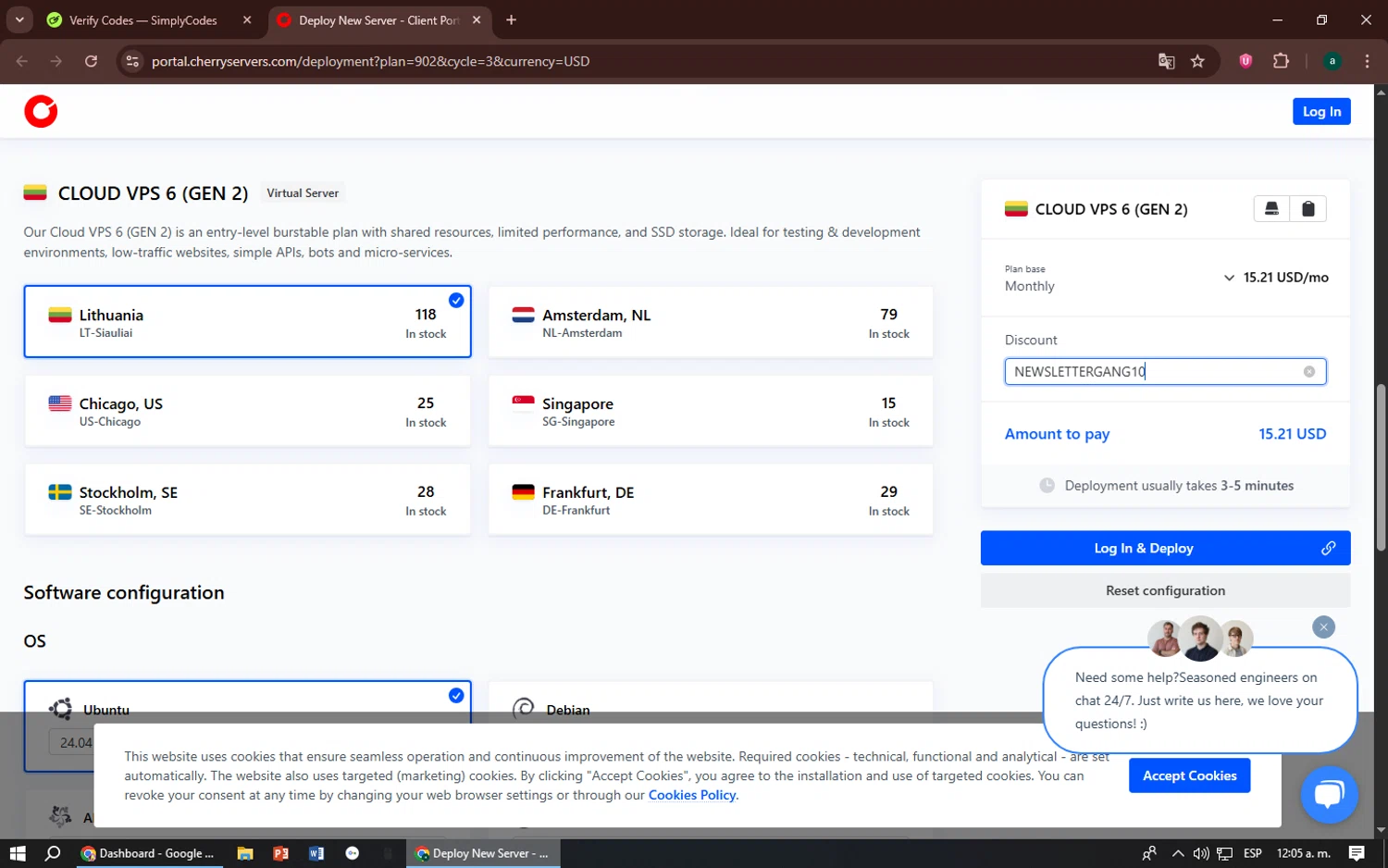Open File Explorer from taskbar
The image size is (1388, 868).
coord(245,853)
